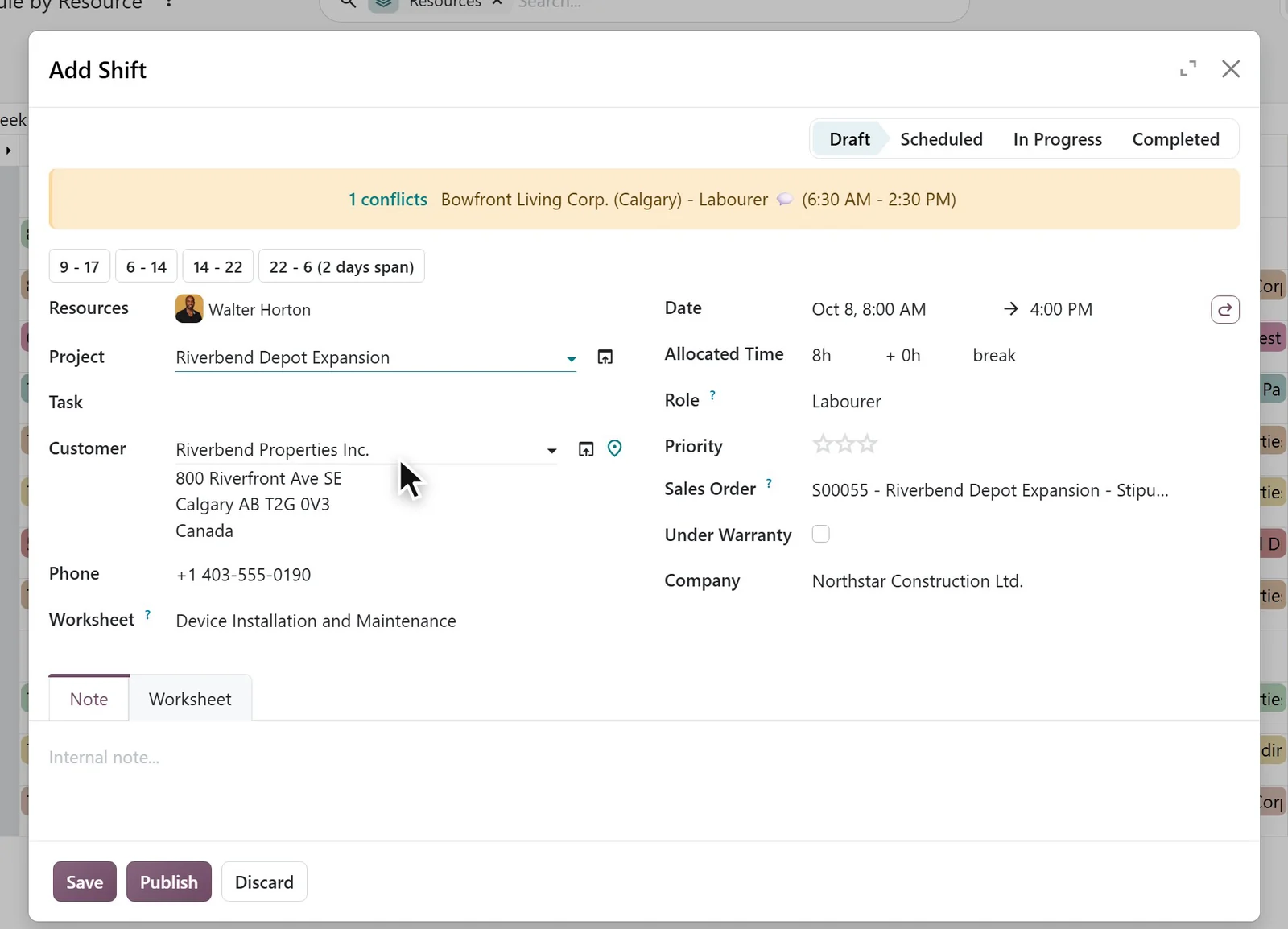Expand the Customer dropdown arrow

pos(551,451)
